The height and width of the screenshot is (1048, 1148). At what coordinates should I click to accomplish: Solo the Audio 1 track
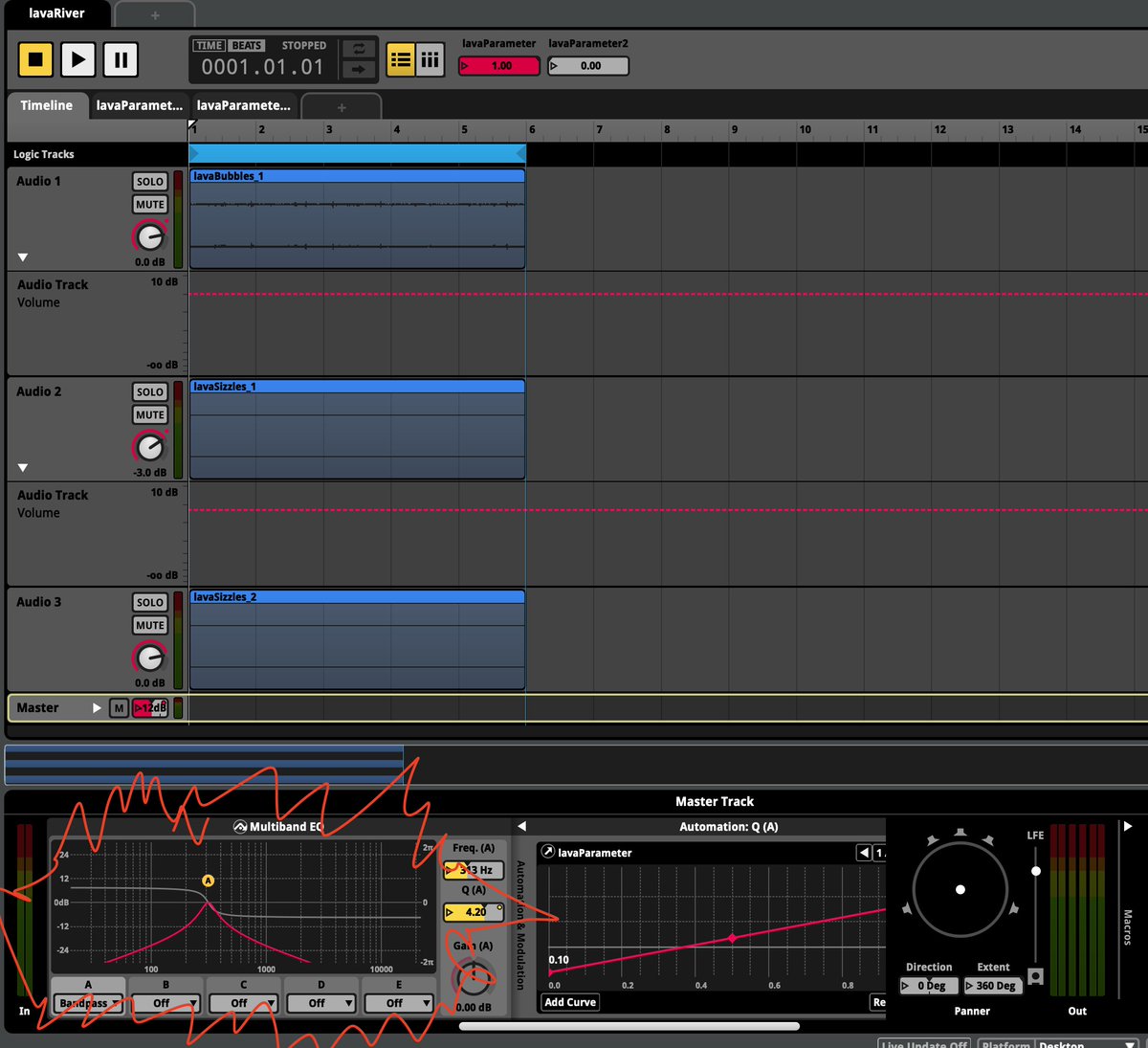[x=150, y=182]
